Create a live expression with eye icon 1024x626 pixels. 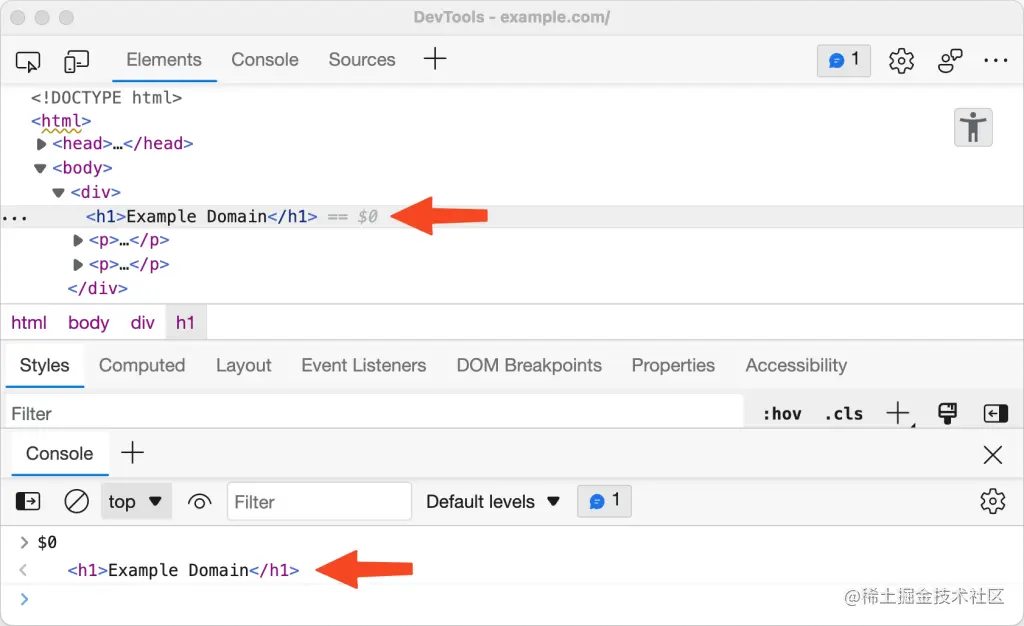pyautogui.click(x=200, y=502)
